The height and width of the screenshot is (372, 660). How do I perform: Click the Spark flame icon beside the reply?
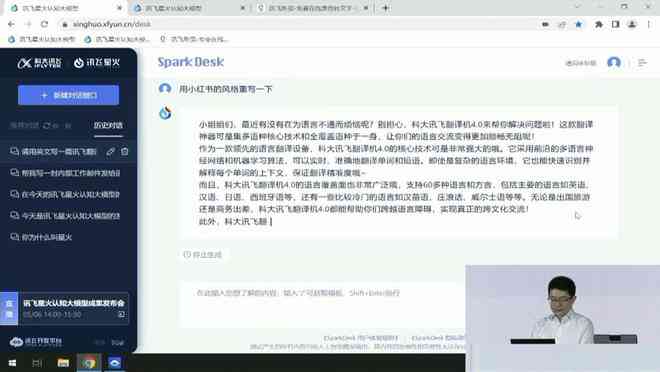(165, 113)
